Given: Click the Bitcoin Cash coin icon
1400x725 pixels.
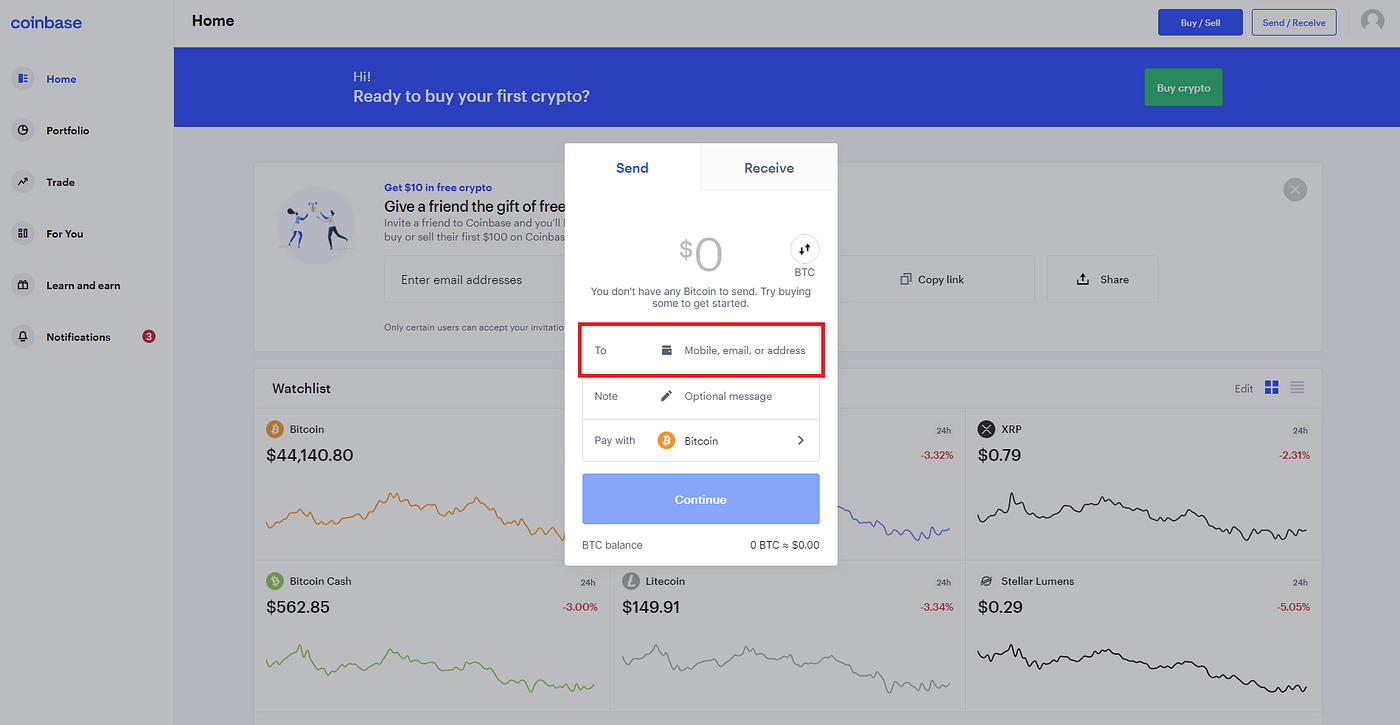Looking at the screenshot, I should point(275,581).
